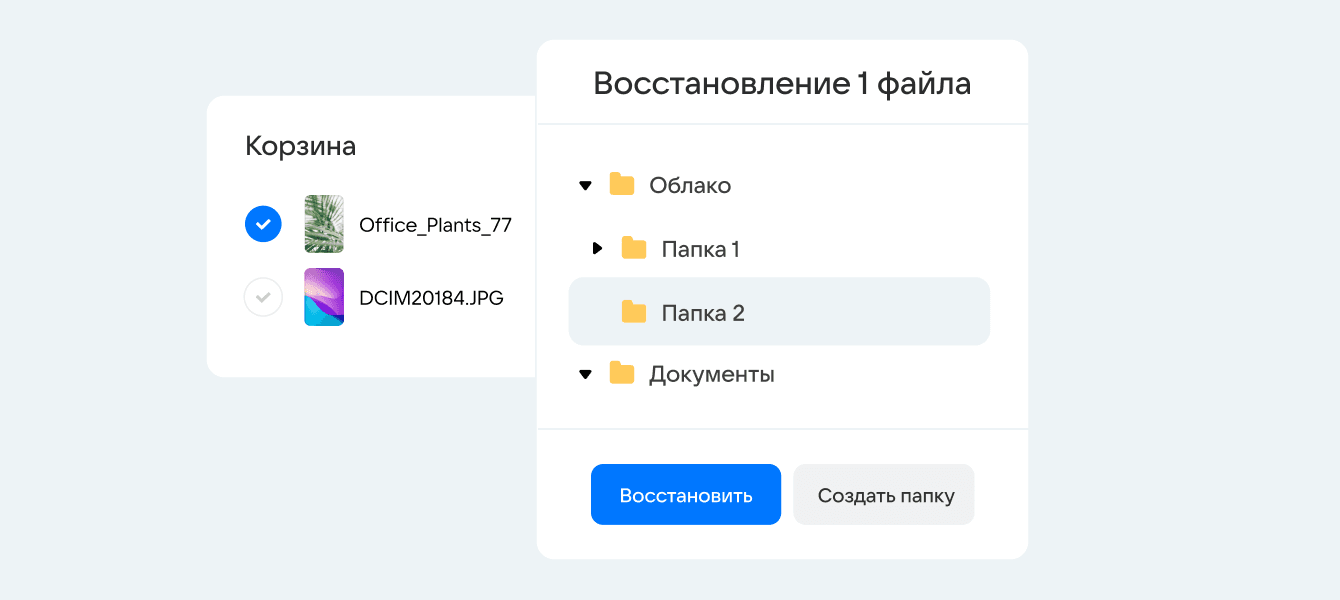This screenshot has height=600, width=1340.
Task: Click the Корзина heading
Action: [300, 146]
